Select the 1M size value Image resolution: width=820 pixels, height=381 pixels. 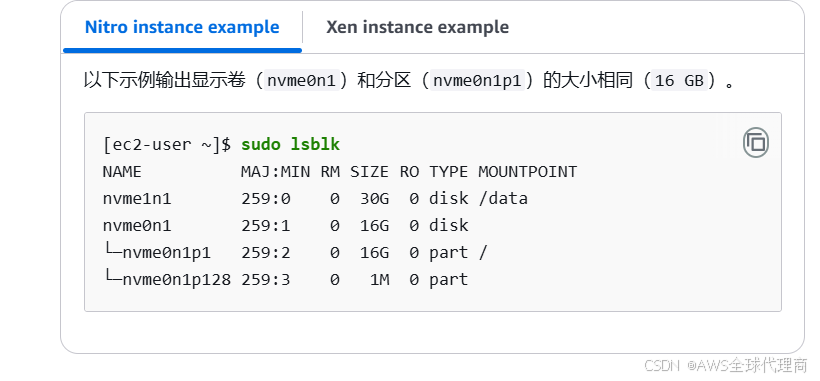click(380, 280)
